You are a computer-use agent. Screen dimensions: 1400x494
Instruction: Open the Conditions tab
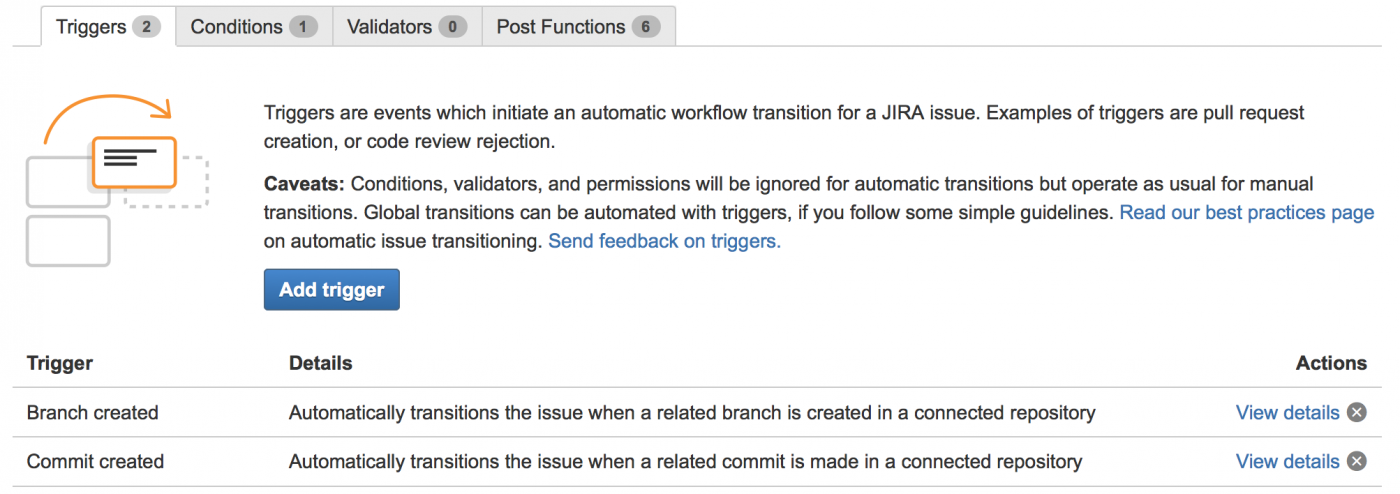[237, 27]
